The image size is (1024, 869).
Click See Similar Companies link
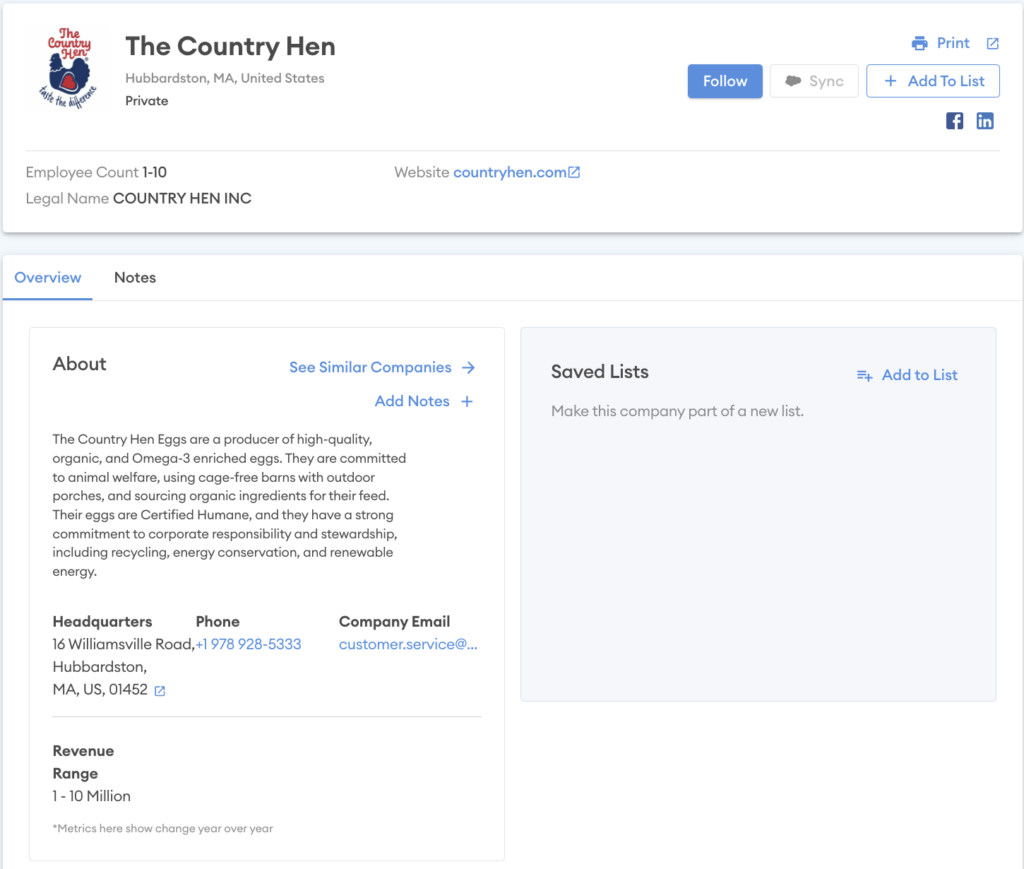370,368
